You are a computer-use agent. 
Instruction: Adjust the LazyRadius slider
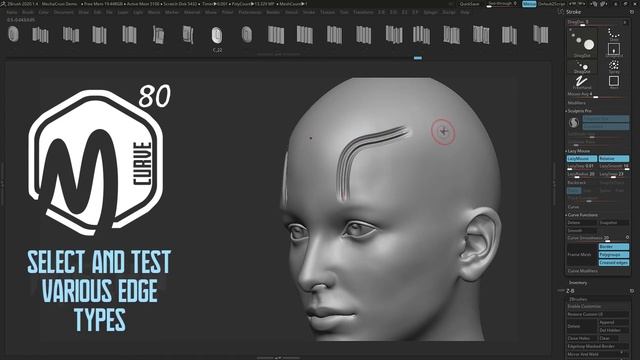point(582,175)
